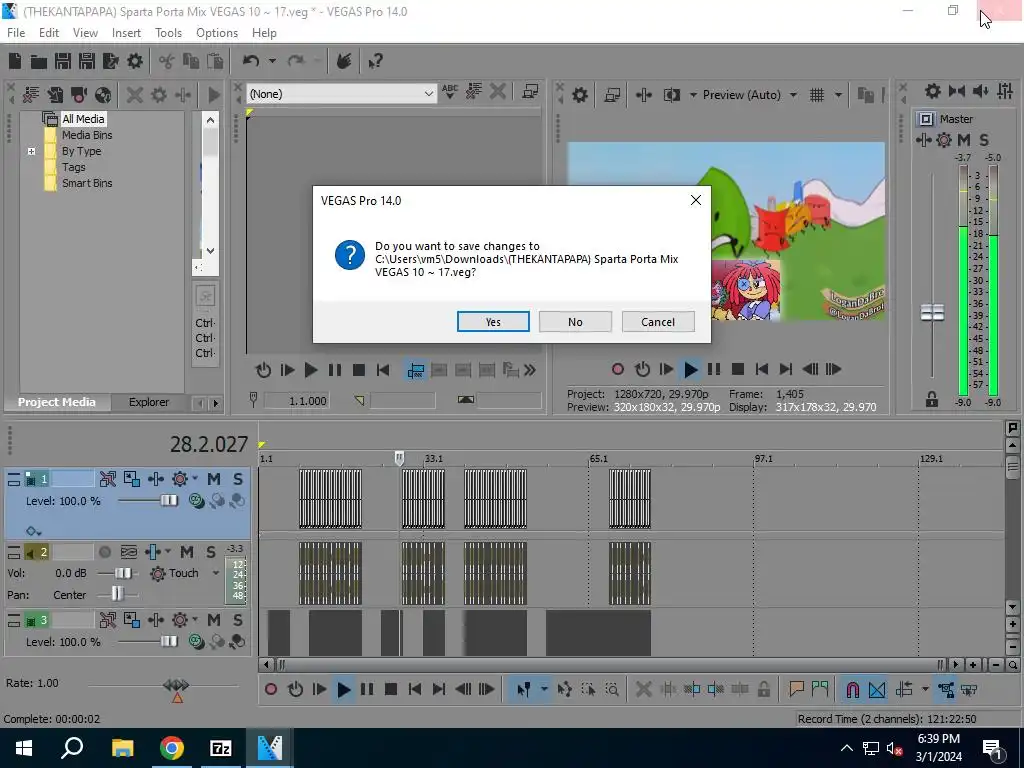Screen dimensions: 1024x768
Task: Click the Open project folder icon
Action: [39, 61]
